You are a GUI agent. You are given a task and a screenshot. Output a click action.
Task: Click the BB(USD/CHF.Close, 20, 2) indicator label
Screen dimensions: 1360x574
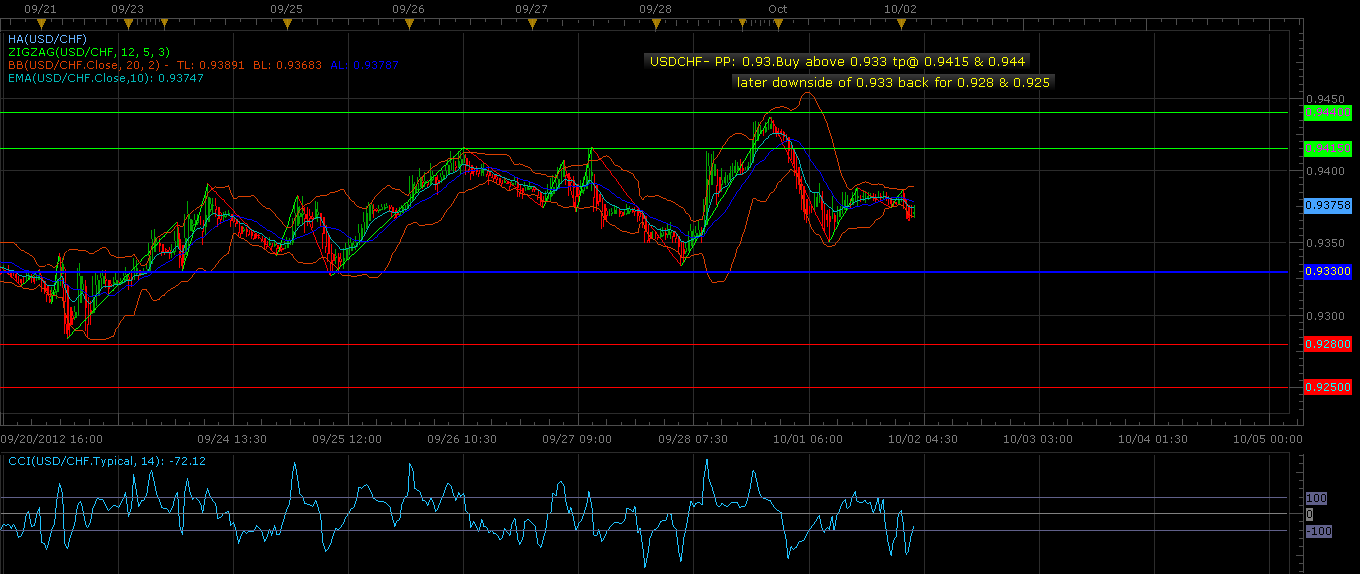(86, 65)
